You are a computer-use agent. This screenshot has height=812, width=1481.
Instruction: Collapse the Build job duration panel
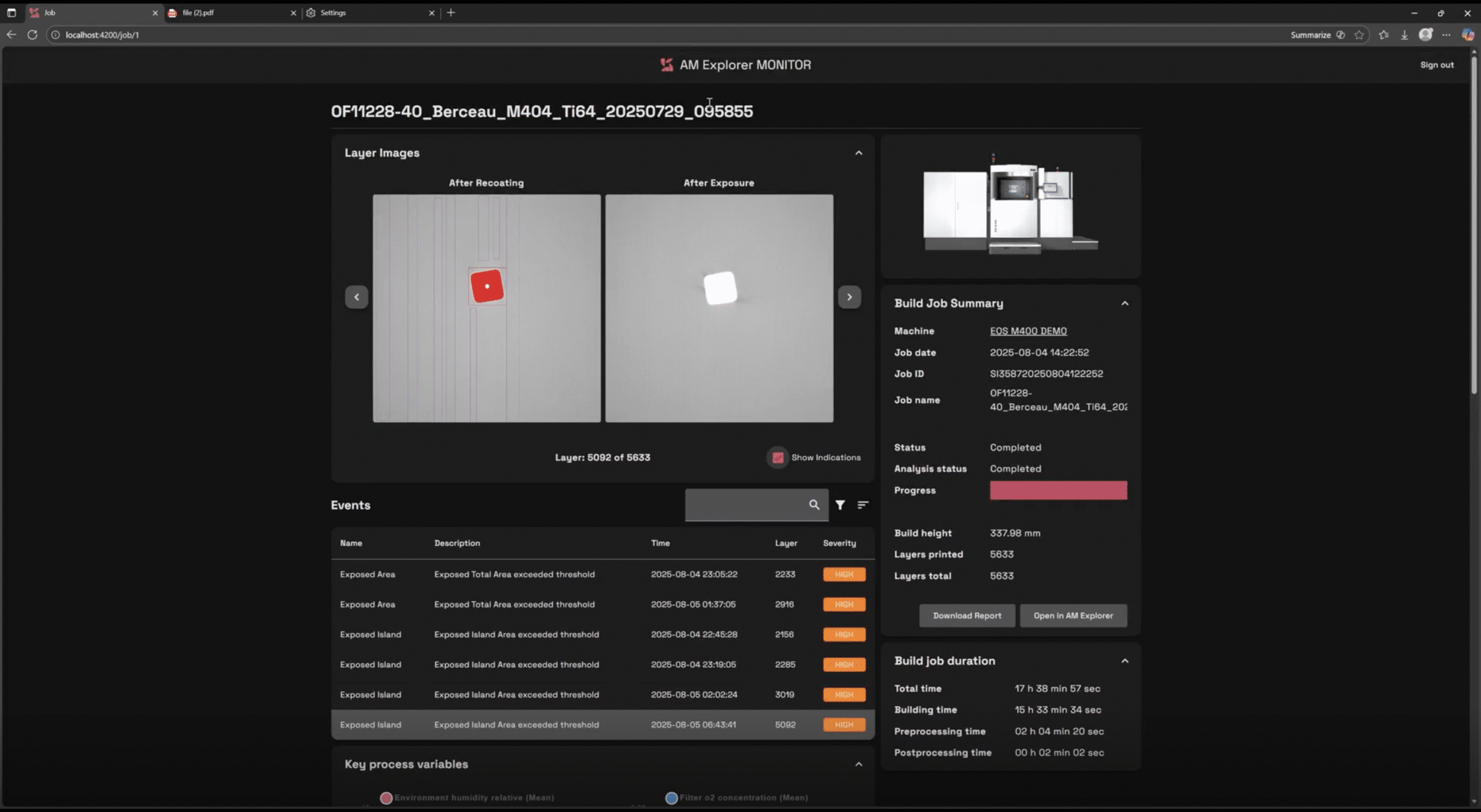(x=1125, y=660)
